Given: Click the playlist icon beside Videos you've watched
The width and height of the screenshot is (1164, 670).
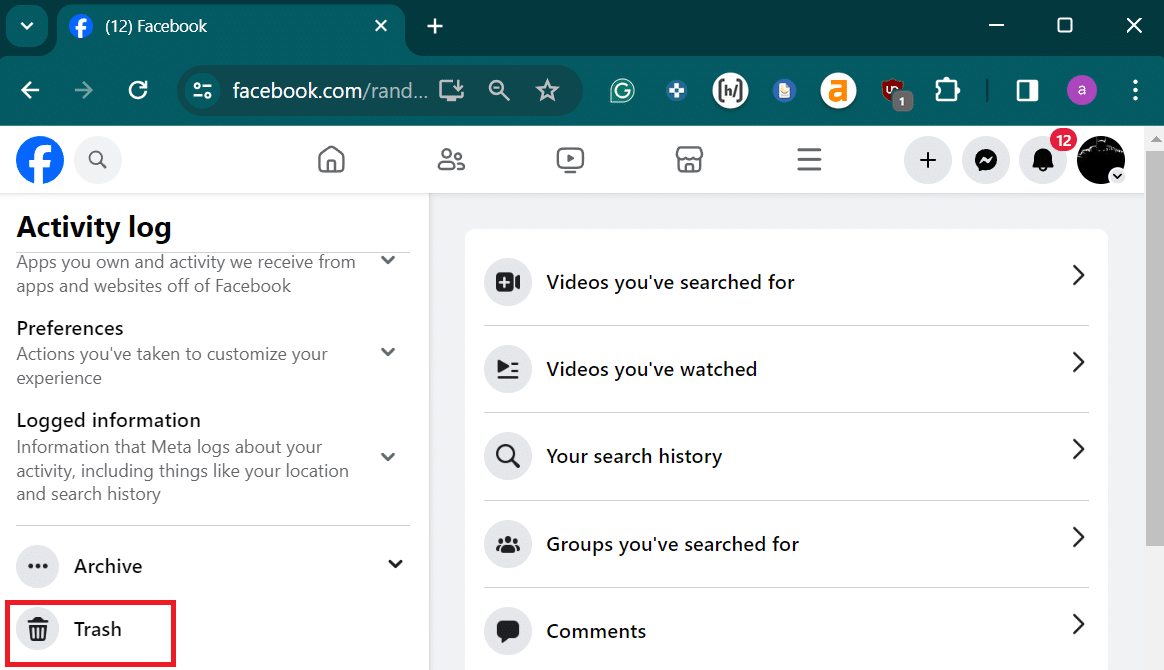Looking at the screenshot, I should (508, 369).
